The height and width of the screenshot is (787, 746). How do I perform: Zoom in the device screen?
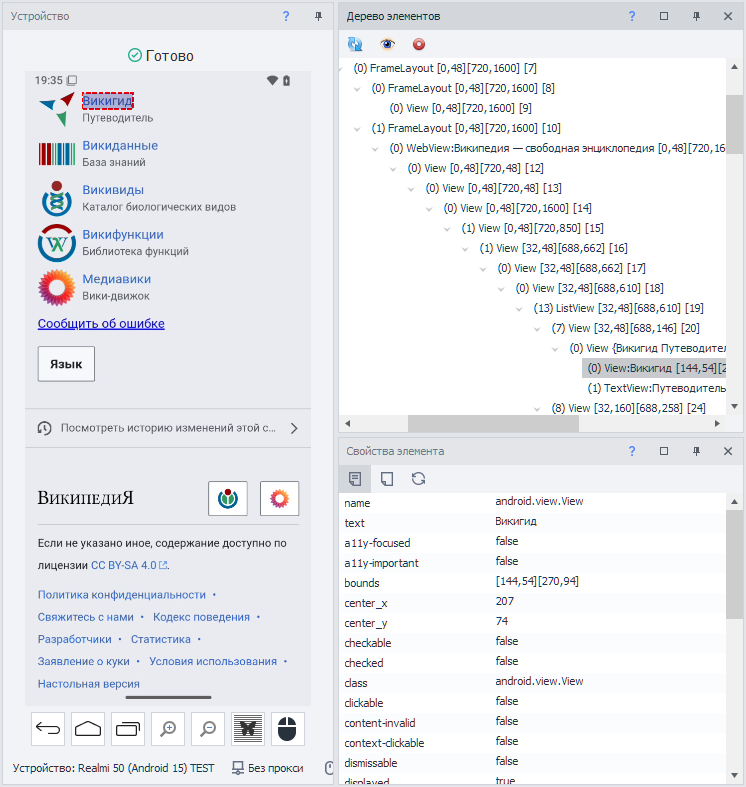168,729
